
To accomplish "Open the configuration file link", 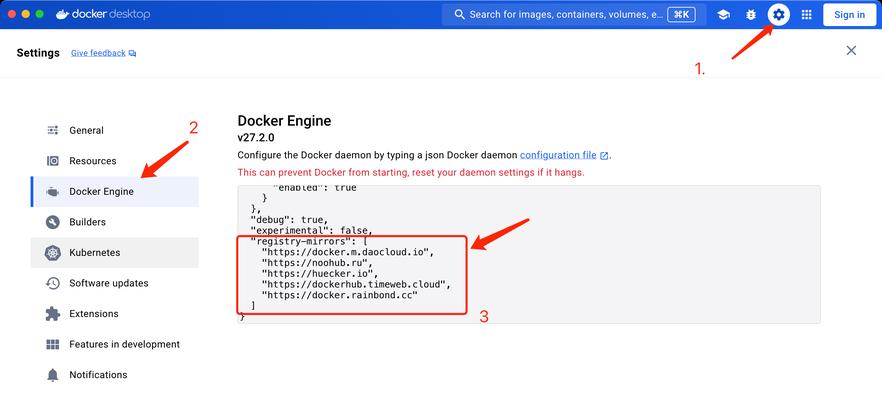I will (x=558, y=155).
